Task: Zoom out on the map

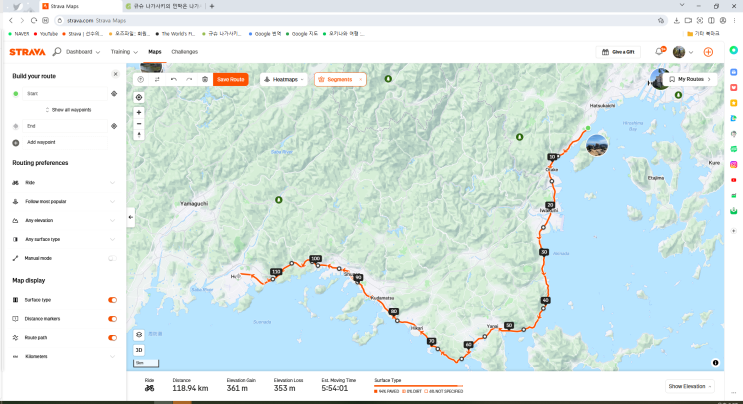Action: 139,124
